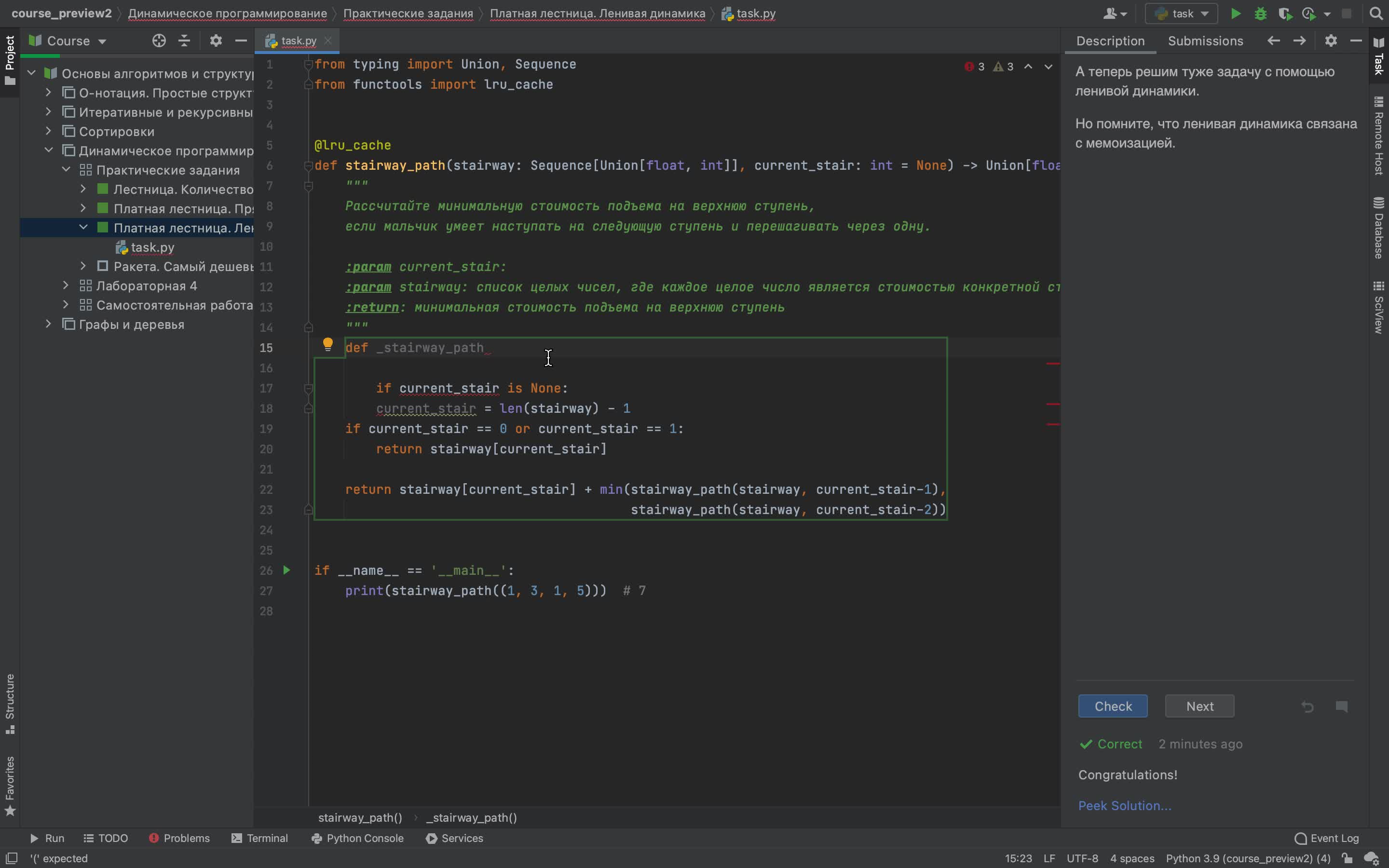This screenshot has width=1389, height=868.
Task: Click the errors count indicator showing 3
Action: coord(975,67)
